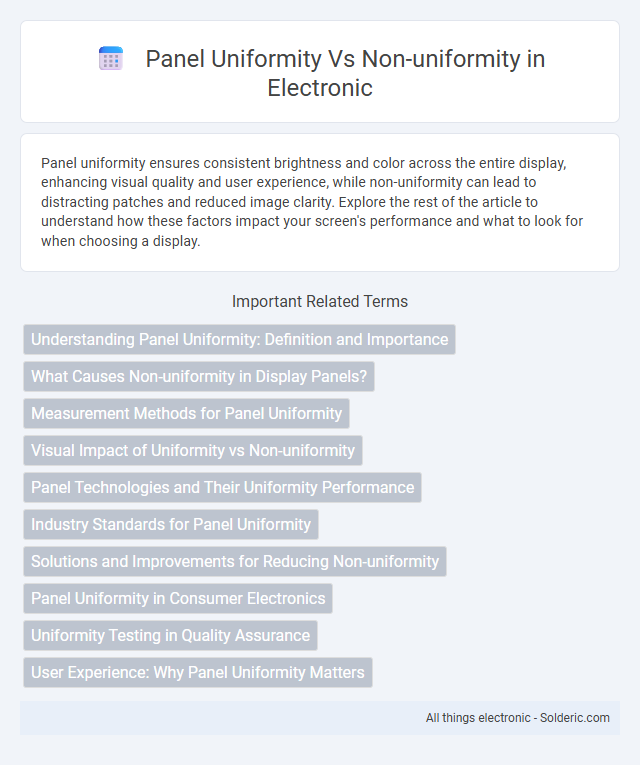Screen dimensions: 640x765
Task: Select 'Uniformity Testing in Quality Assurance' tag
Action: (x=170, y=635)
